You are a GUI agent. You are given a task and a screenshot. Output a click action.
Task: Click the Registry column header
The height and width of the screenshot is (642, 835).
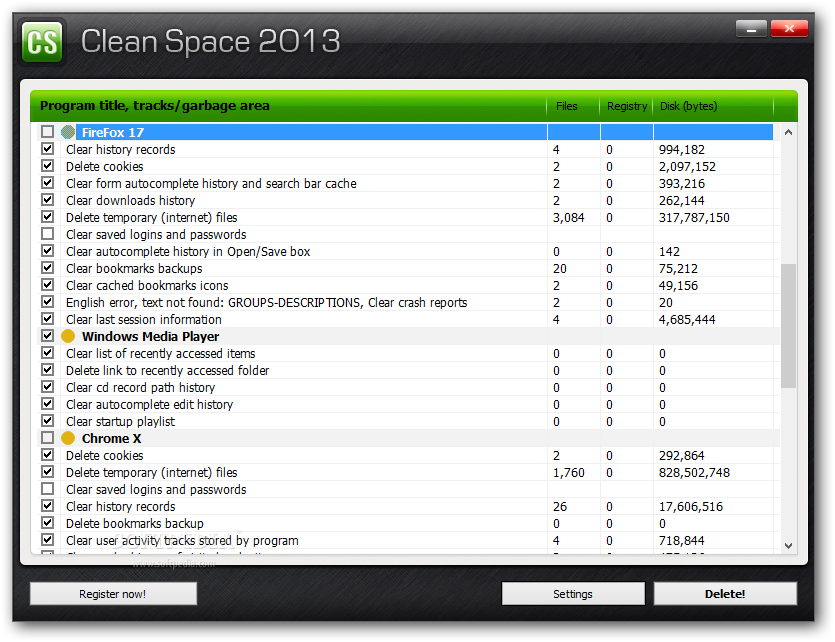pos(627,106)
